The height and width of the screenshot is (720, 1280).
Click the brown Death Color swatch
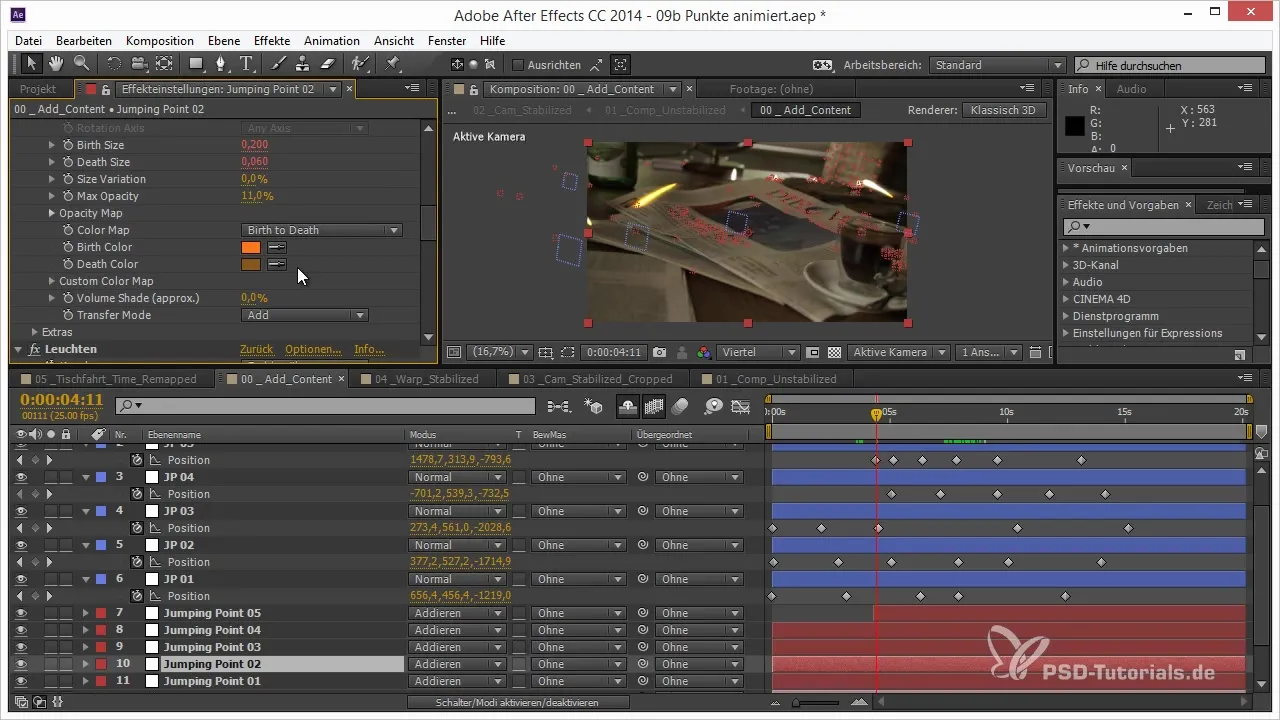tap(251, 264)
